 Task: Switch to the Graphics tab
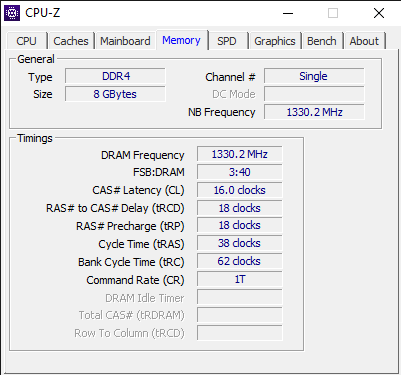(x=275, y=41)
